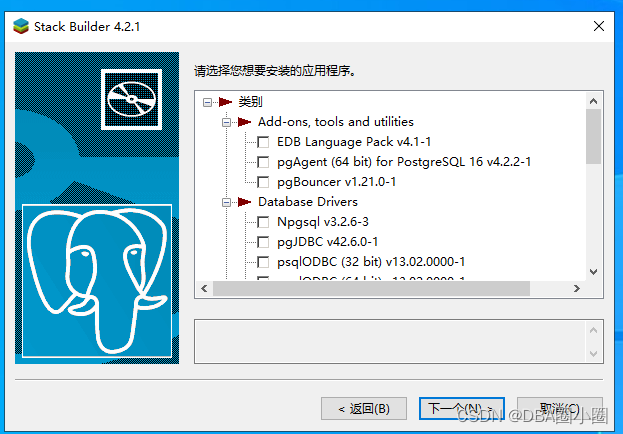The image size is (623, 434).
Task: Select the pgAgent (64 bit) for PostgreSQL 16 text
Action: pos(404,162)
